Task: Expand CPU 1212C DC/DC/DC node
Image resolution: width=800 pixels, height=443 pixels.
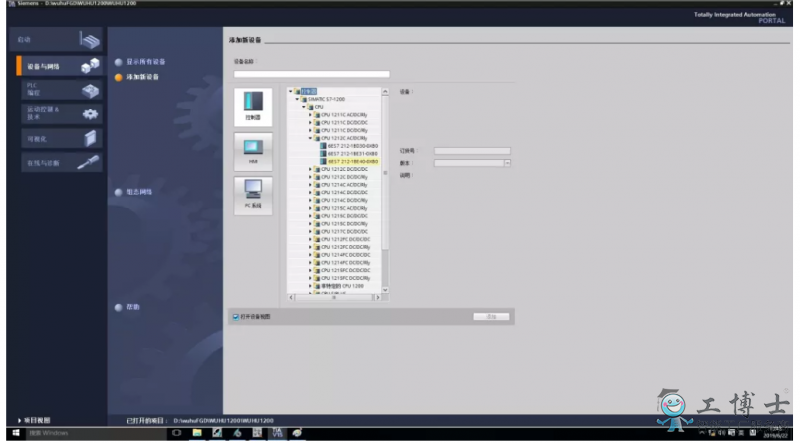Action: pyautogui.click(x=310, y=169)
